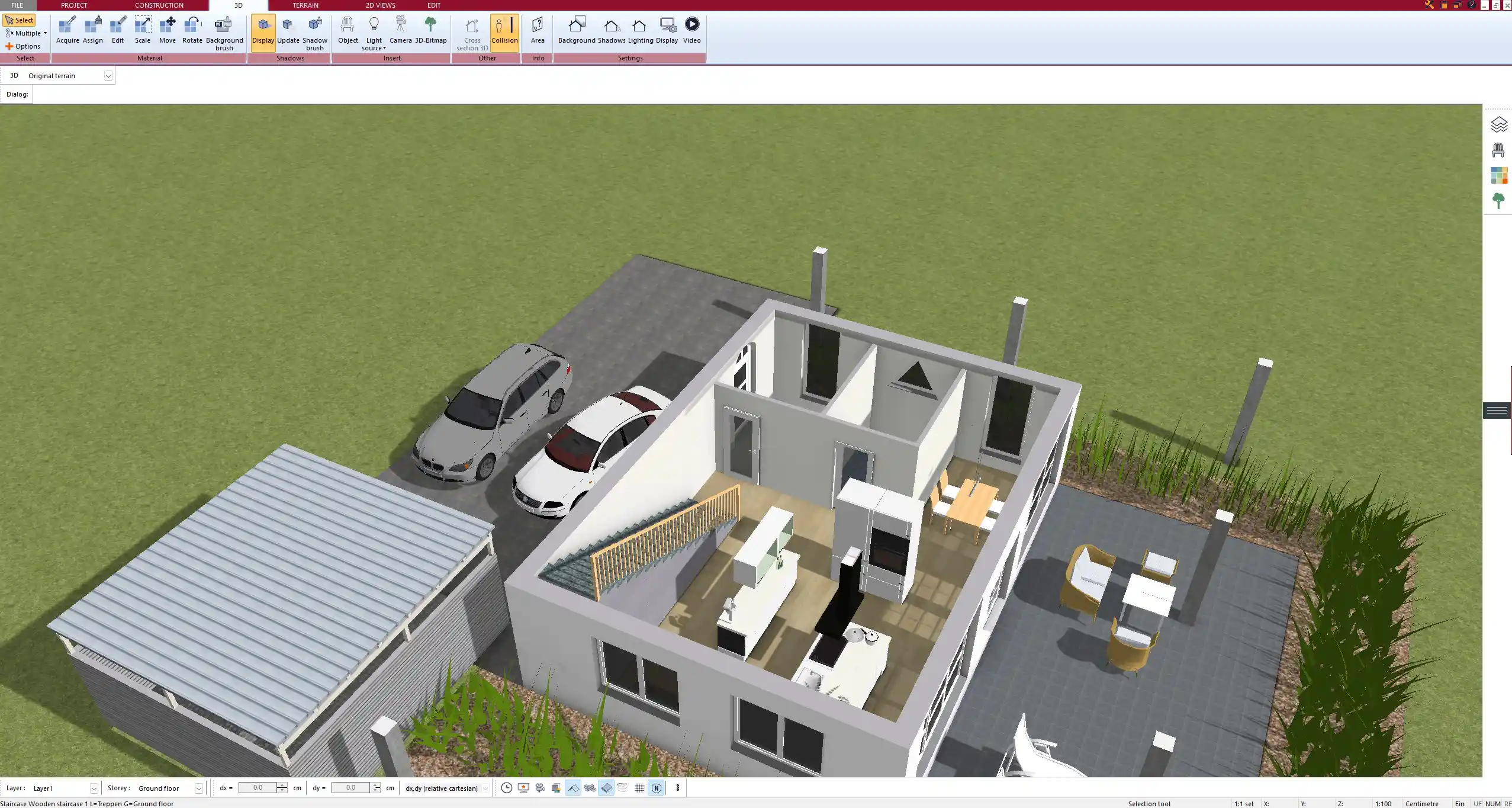Click the 3D view label beside terrain dropdown

14,75
